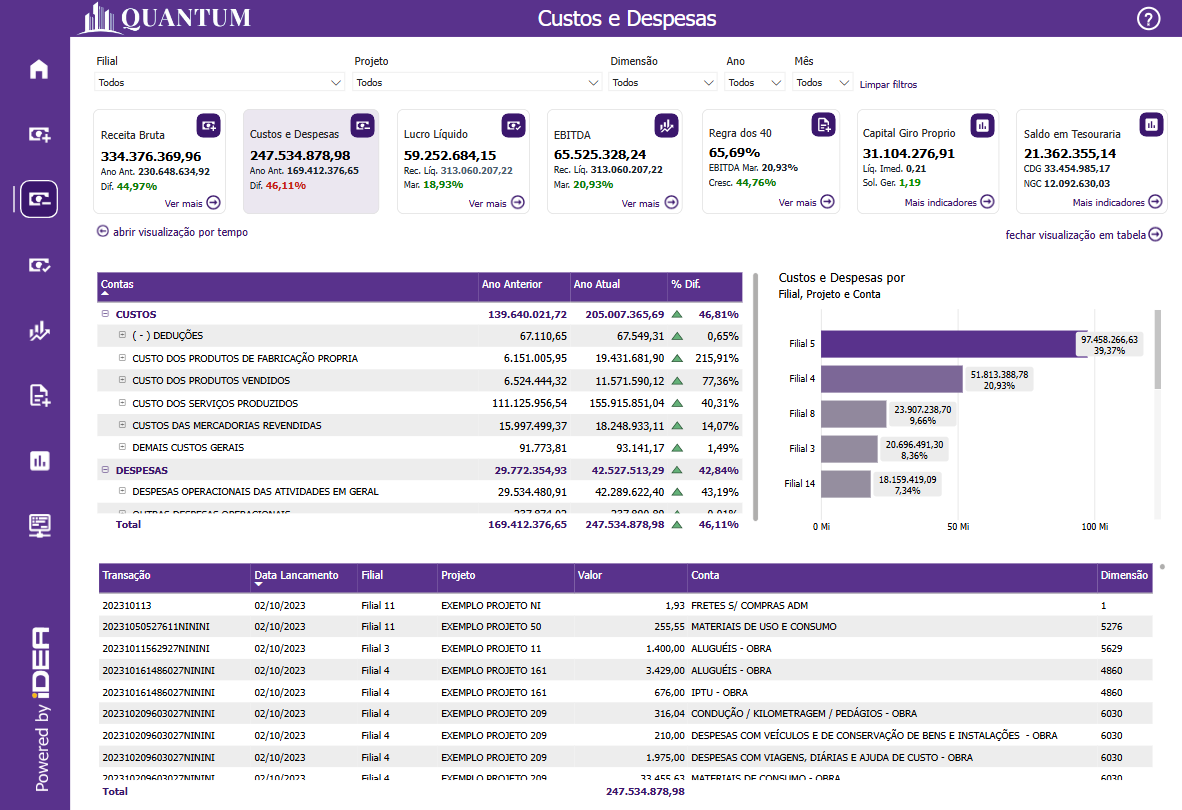Collapse the CUSTOS tree row
Viewport: 1182px width, 810px height.
tap(105, 314)
